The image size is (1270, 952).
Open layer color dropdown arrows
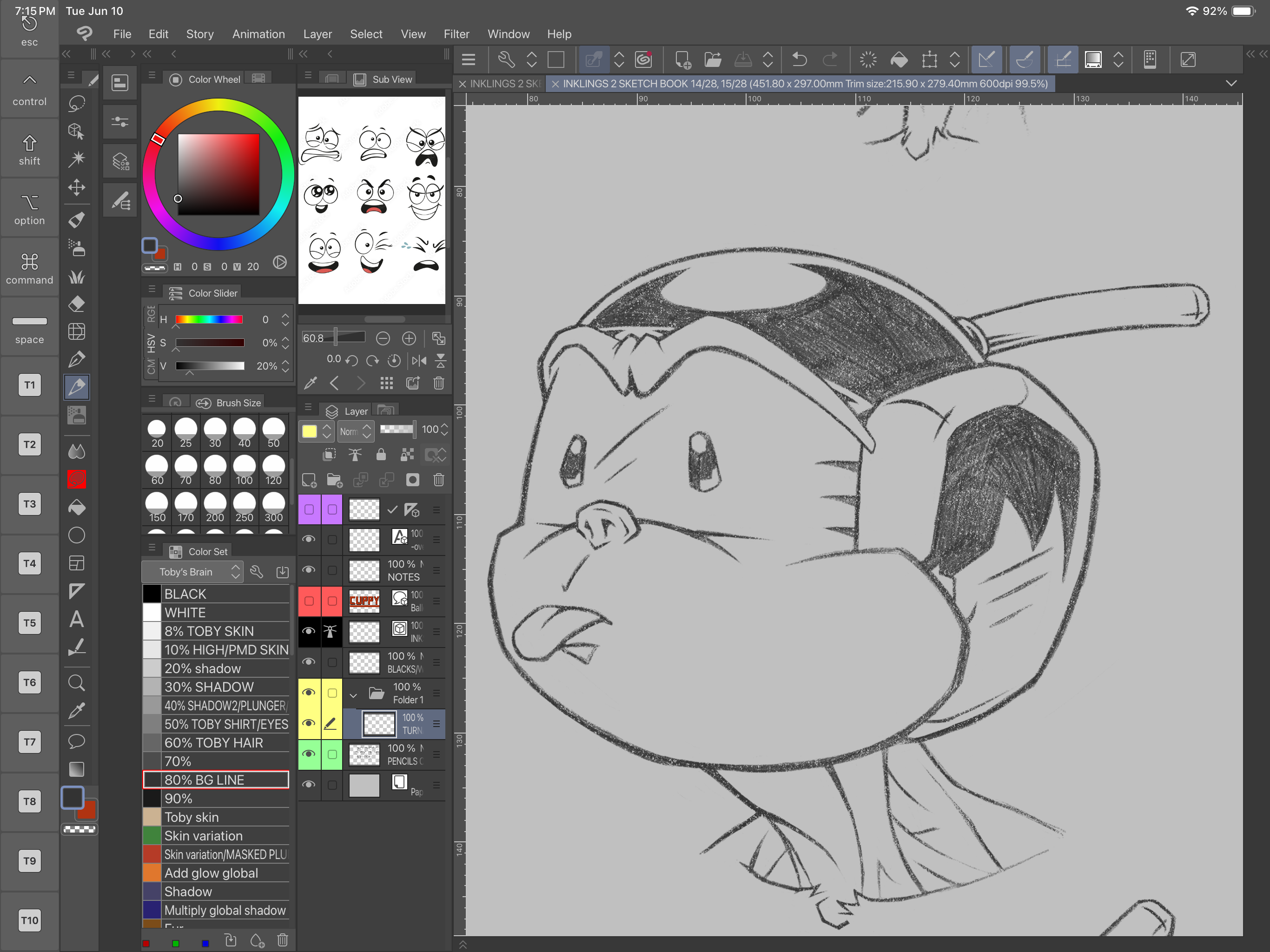[327, 431]
